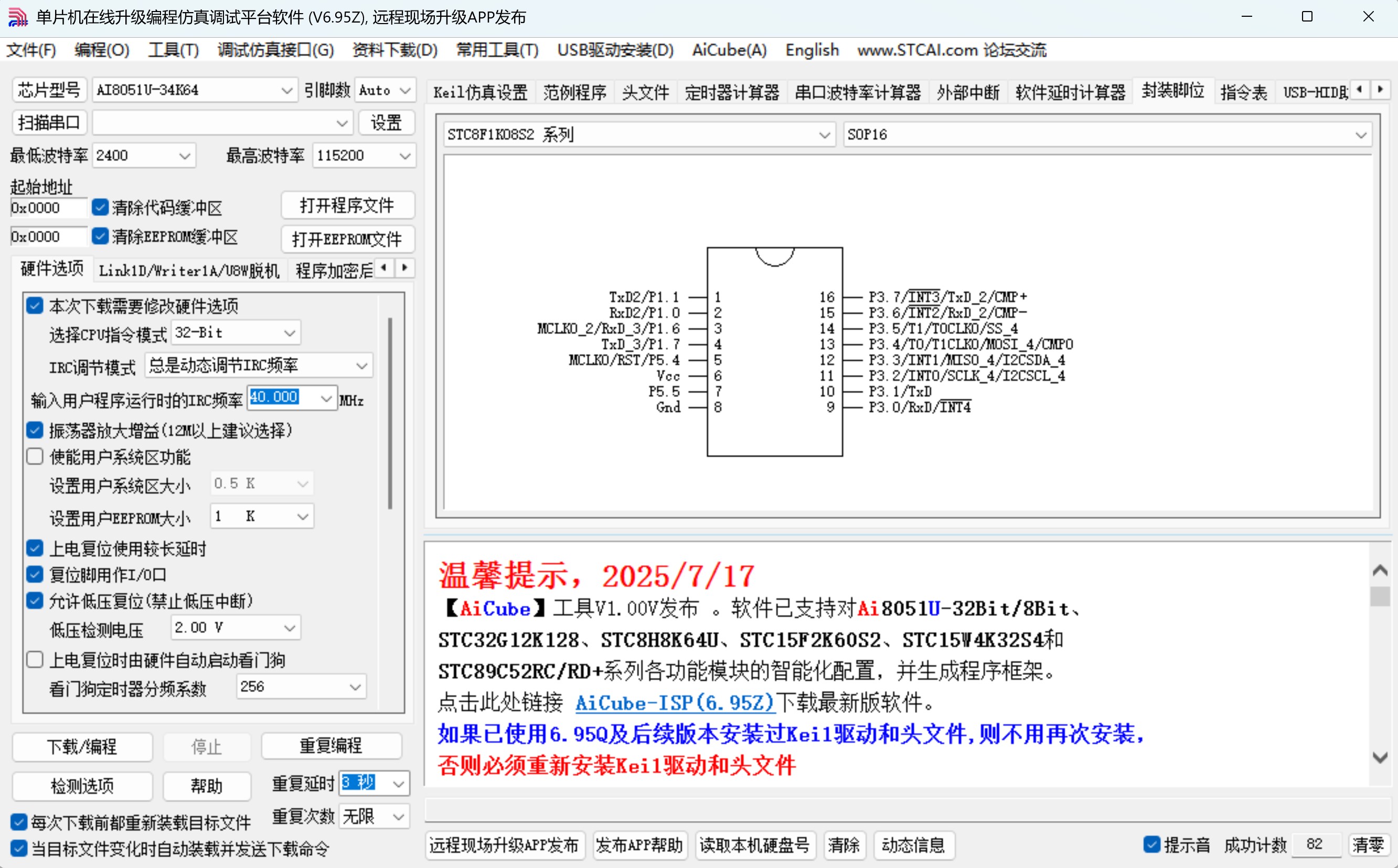Switch language via English menu

click(x=812, y=50)
